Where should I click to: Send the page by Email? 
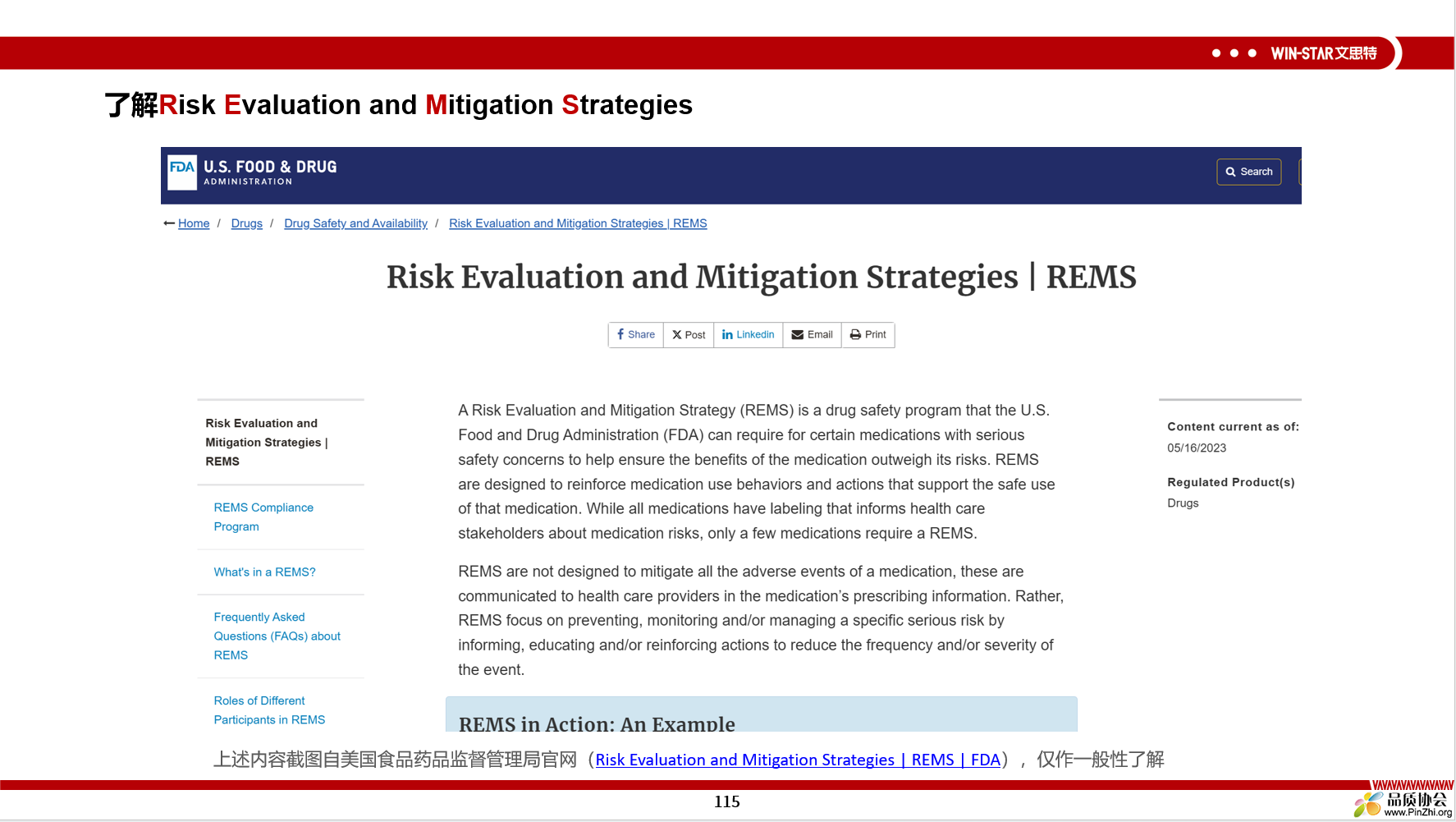[x=812, y=335]
